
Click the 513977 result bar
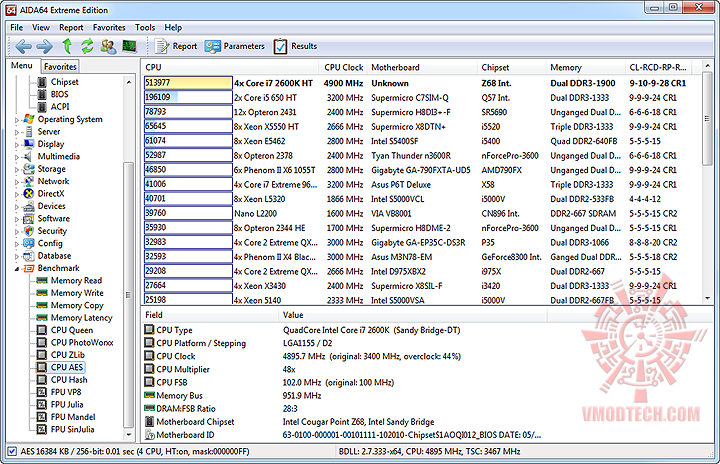188,83
